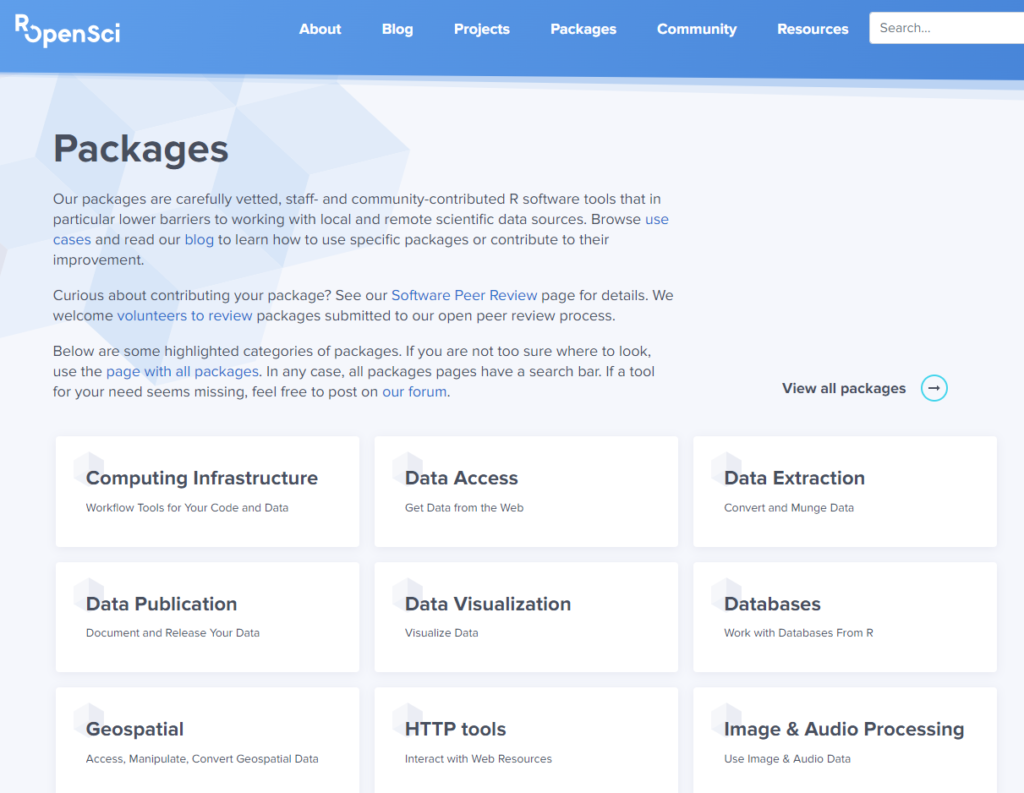Click the circled arrow beside View all packages
Viewport: 1024px width, 793px height.
pyautogui.click(x=934, y=388)
